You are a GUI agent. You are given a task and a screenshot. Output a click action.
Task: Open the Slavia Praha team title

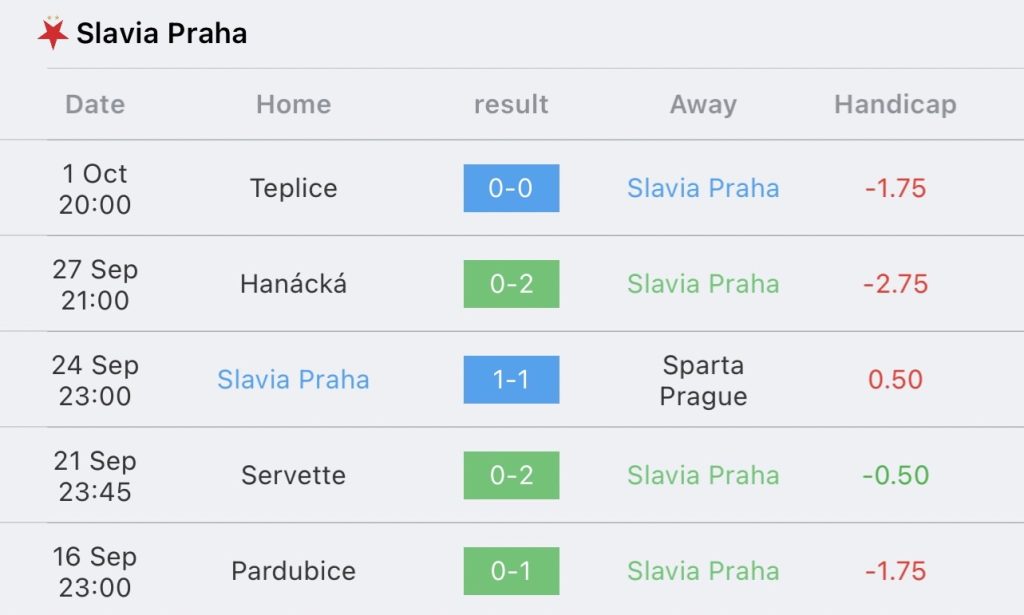coord(162,33)
